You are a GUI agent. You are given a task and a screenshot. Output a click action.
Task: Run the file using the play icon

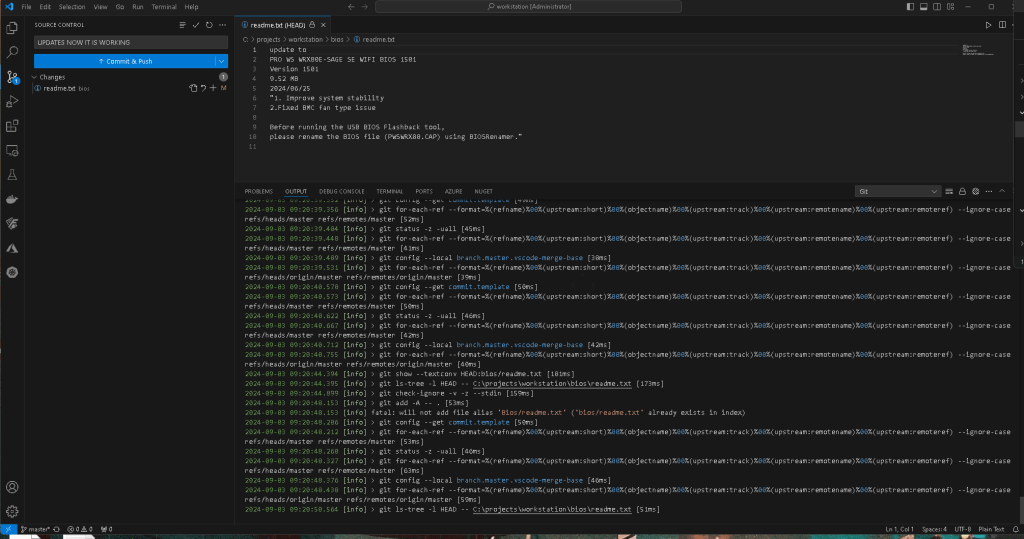coord(988,25)
